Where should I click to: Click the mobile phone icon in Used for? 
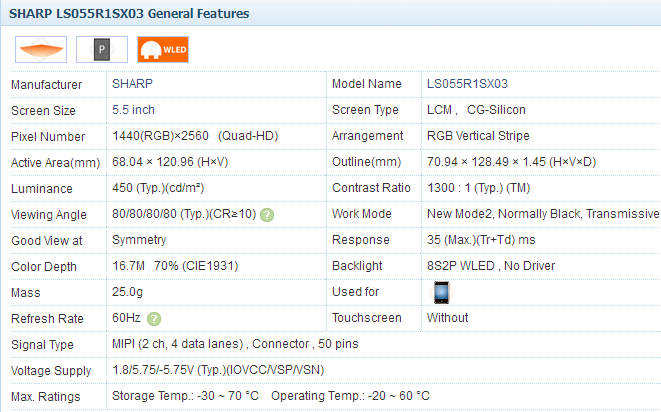click(x=441, y=292)
